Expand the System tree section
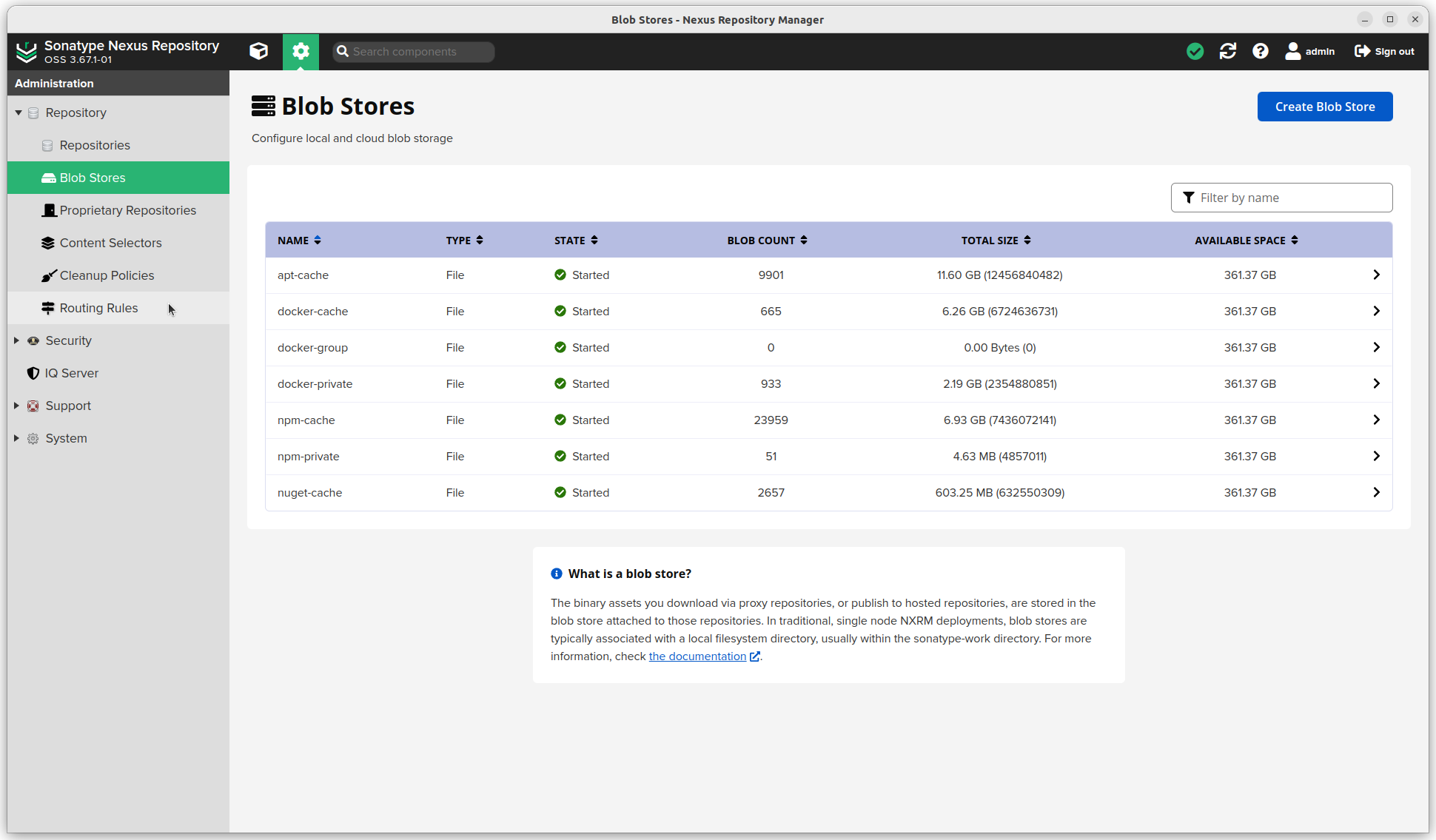The image size is (1436, 840). coord(16,438)
